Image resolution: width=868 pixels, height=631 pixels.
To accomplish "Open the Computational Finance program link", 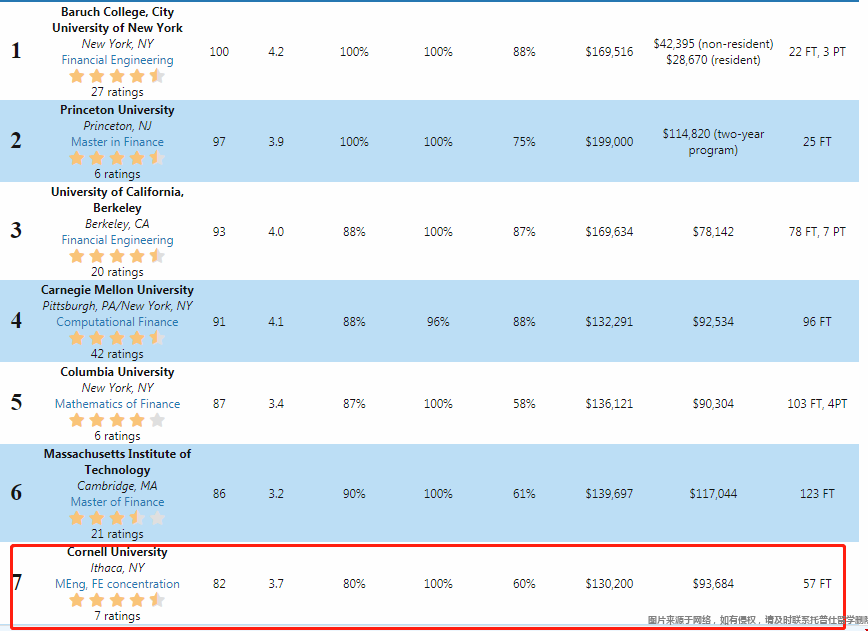I will click(x=117, y=322).
